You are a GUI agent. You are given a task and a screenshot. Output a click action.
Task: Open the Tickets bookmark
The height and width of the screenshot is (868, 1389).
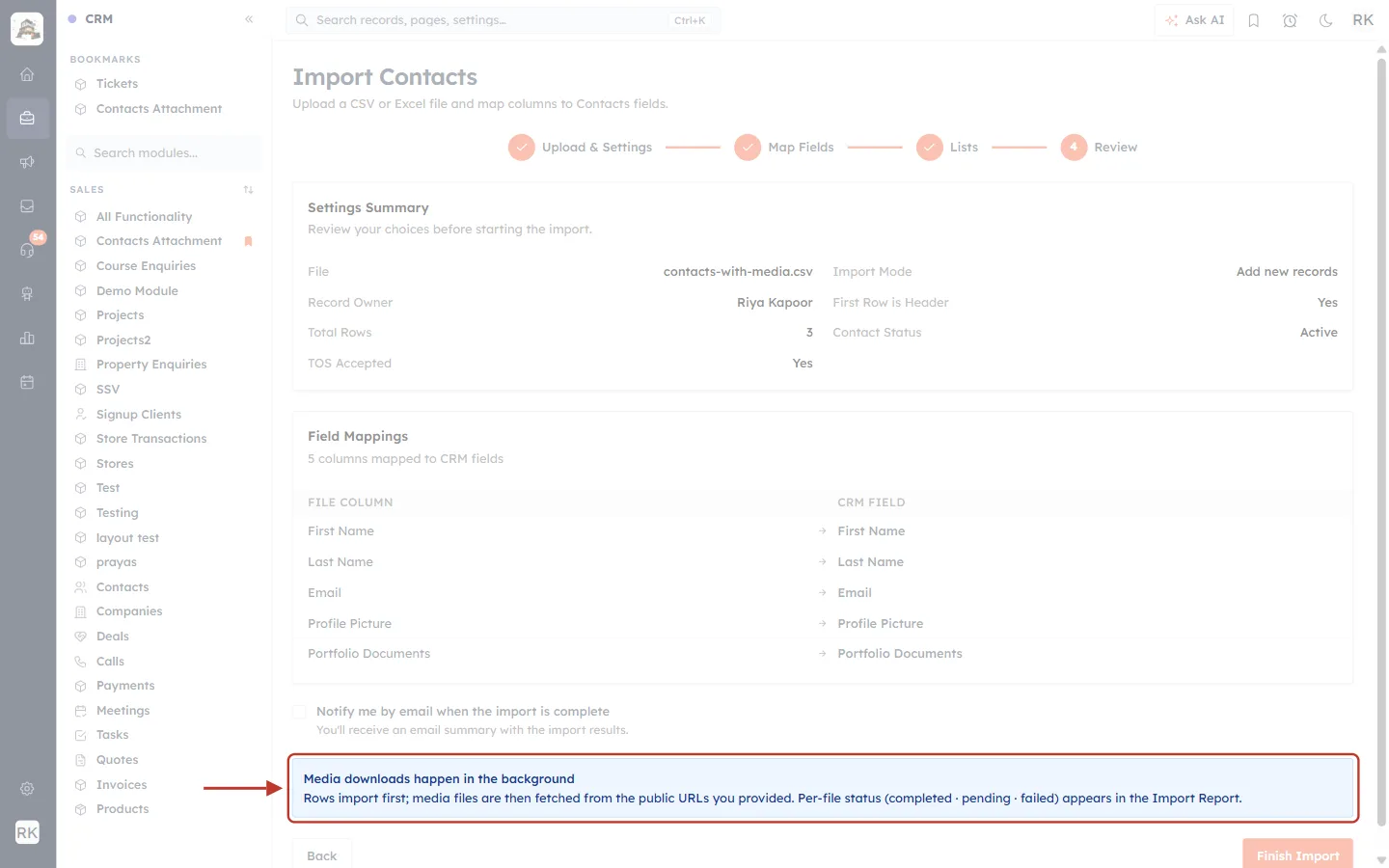(117, 84)
